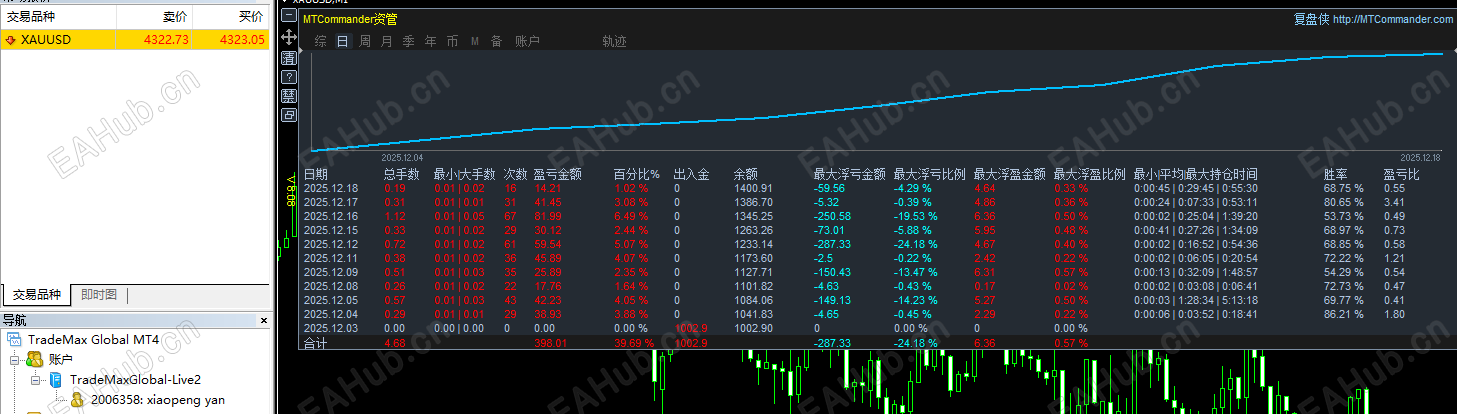Open the http://MTCommander.com link
1457x414 pixels.
click(1393, 19)
